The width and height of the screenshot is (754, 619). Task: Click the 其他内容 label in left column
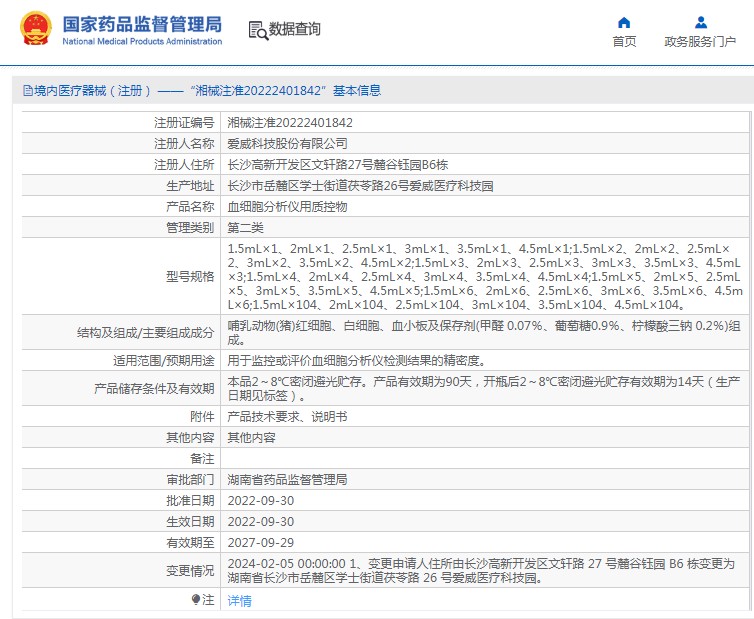(190, 437)
